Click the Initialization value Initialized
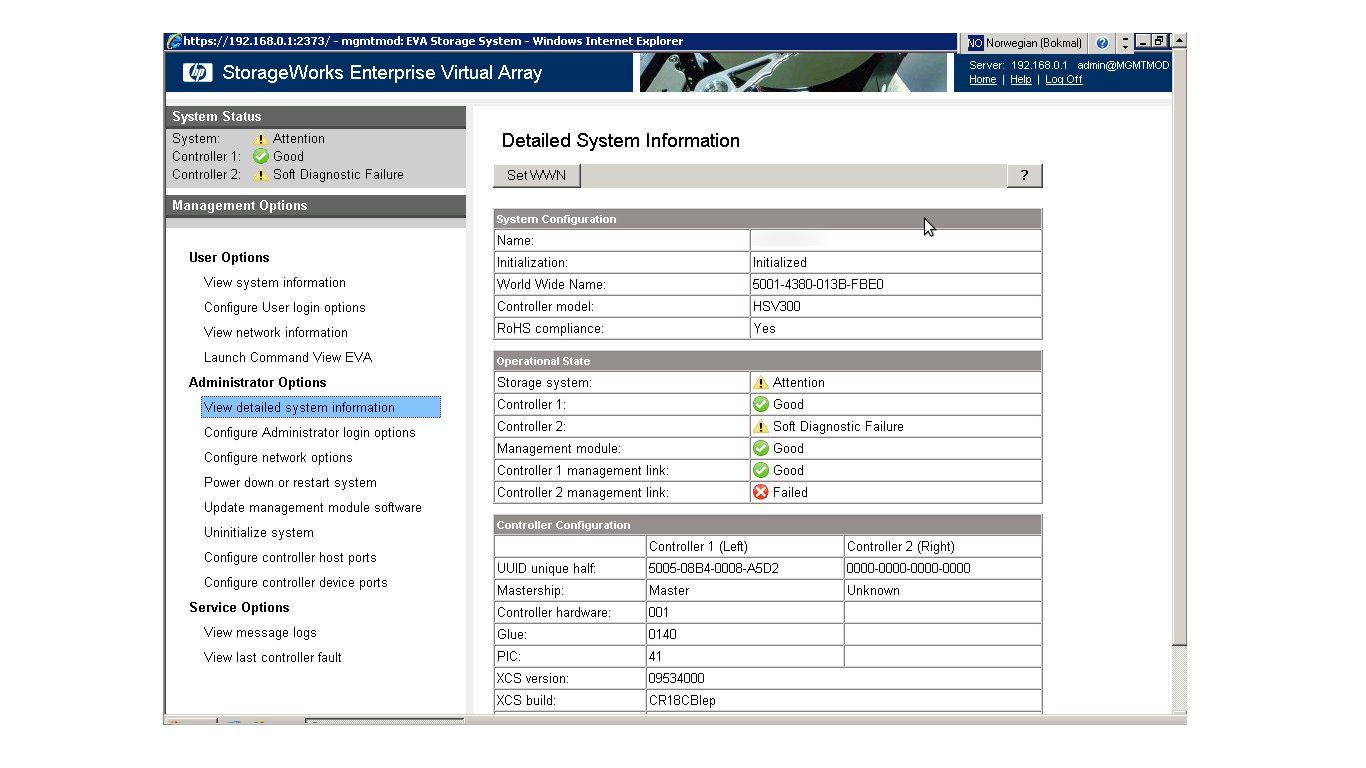This screenshot has height=768, width=1366. tap(779, 262)
